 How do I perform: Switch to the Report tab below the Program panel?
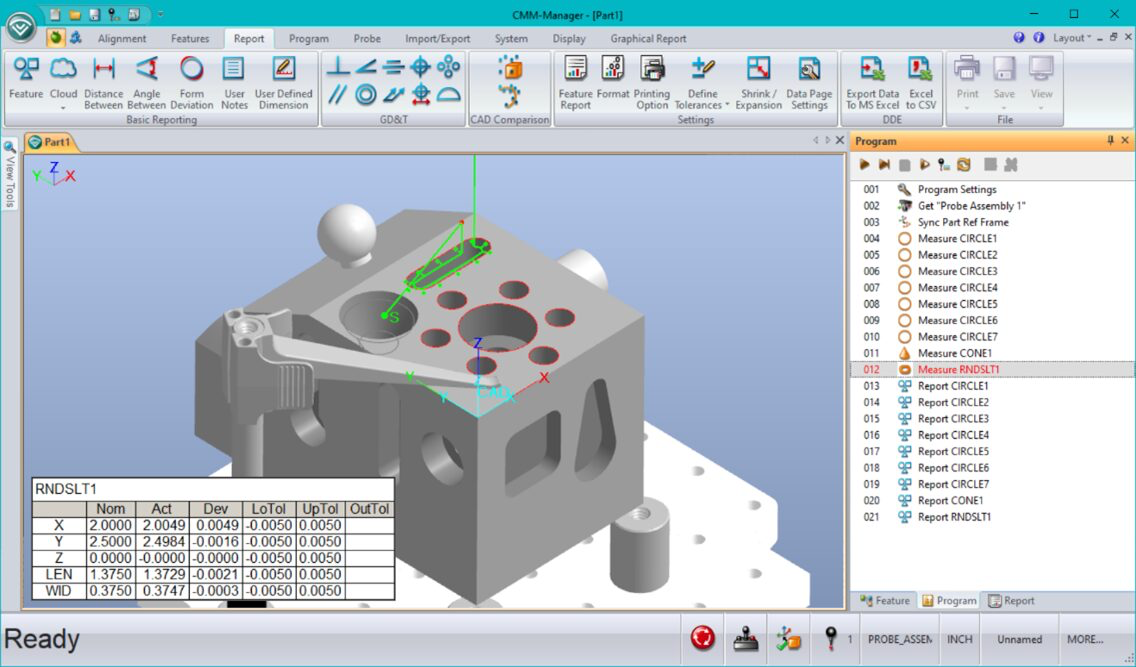click(1011, 600)
